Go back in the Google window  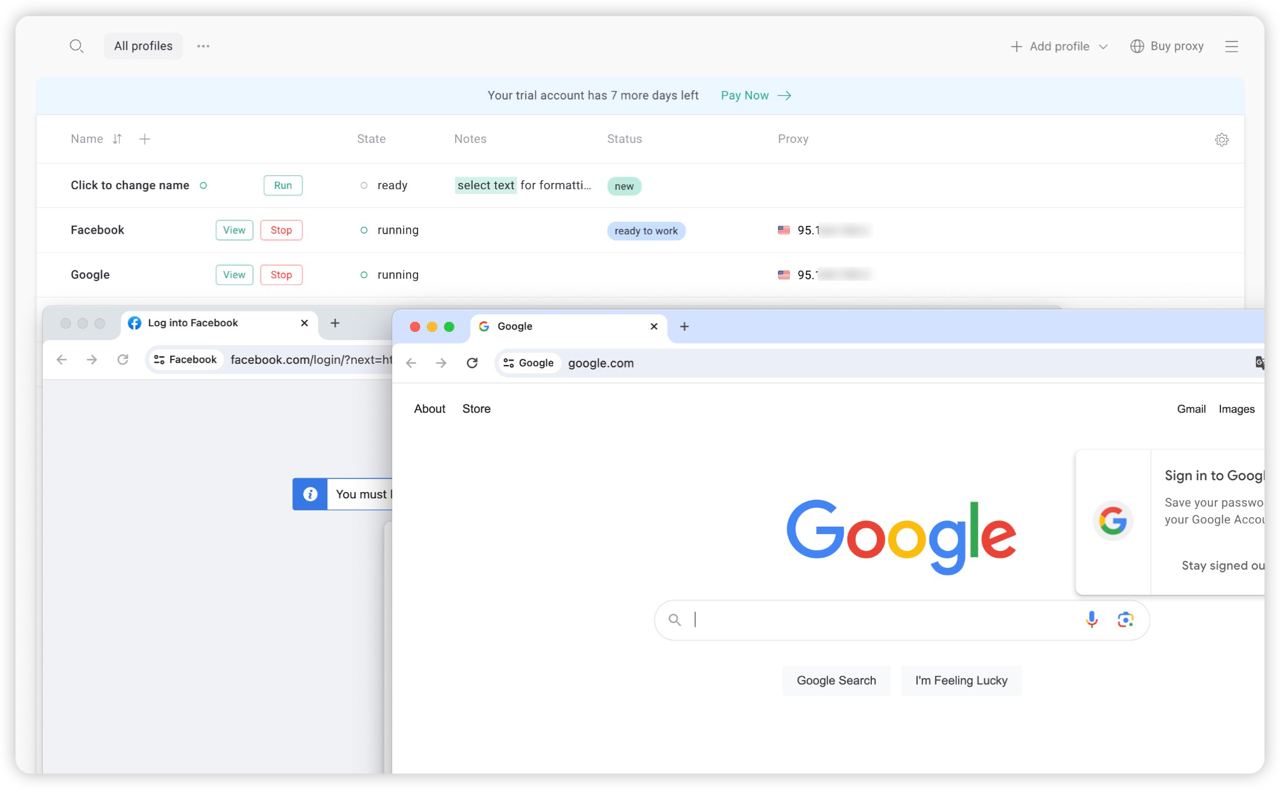[x=411, y=363]
